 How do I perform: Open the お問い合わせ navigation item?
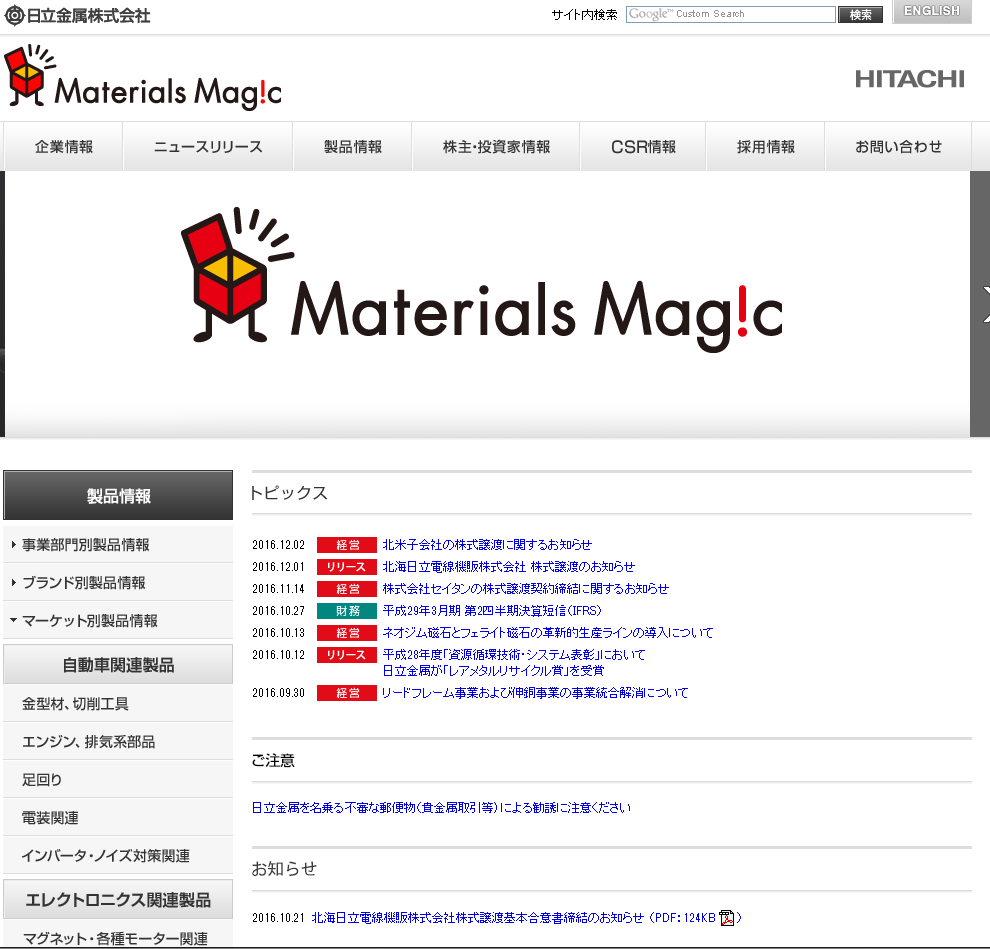(898, 147)
